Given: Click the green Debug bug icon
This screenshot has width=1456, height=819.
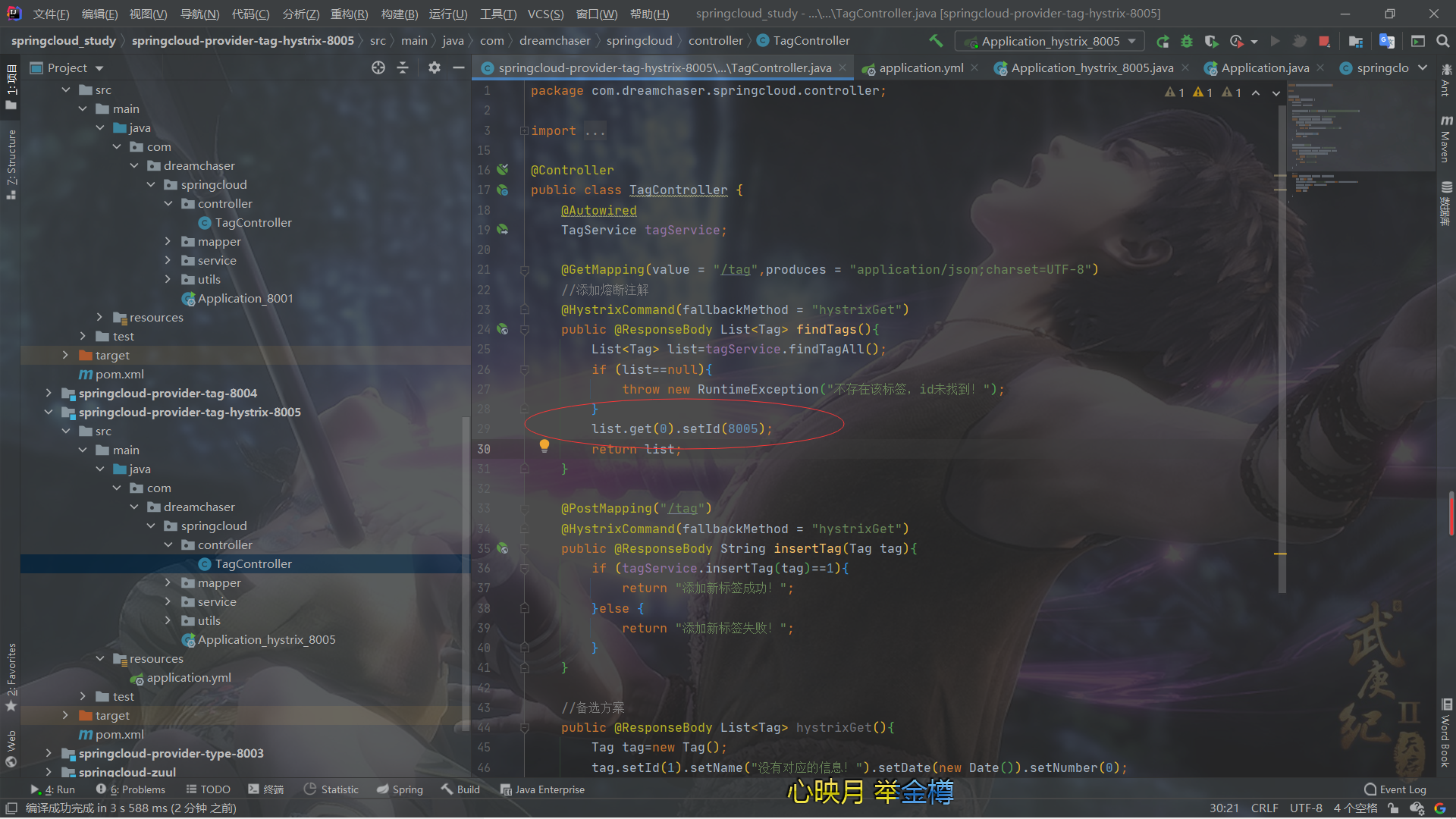Looking at the screenshot, I should [1187, 41].
